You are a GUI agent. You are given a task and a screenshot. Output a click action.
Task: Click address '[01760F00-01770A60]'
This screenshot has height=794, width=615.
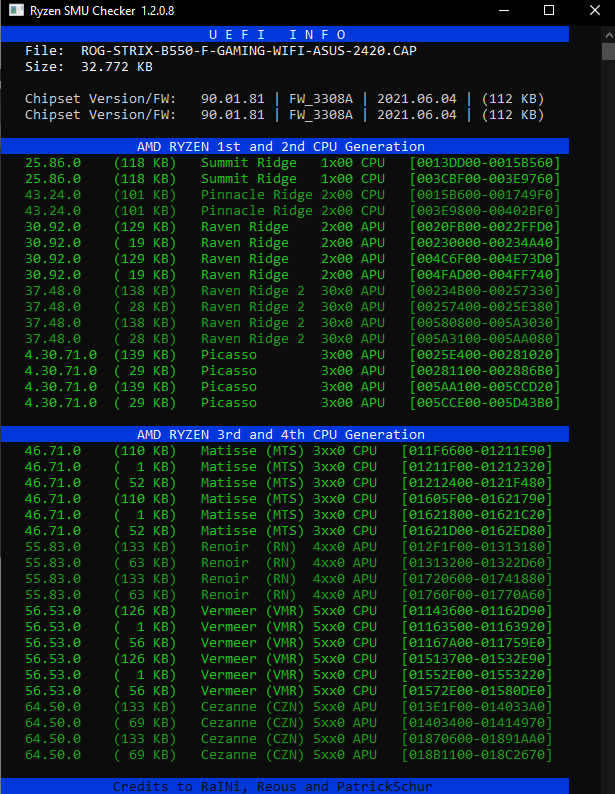[x=477, y=595]
